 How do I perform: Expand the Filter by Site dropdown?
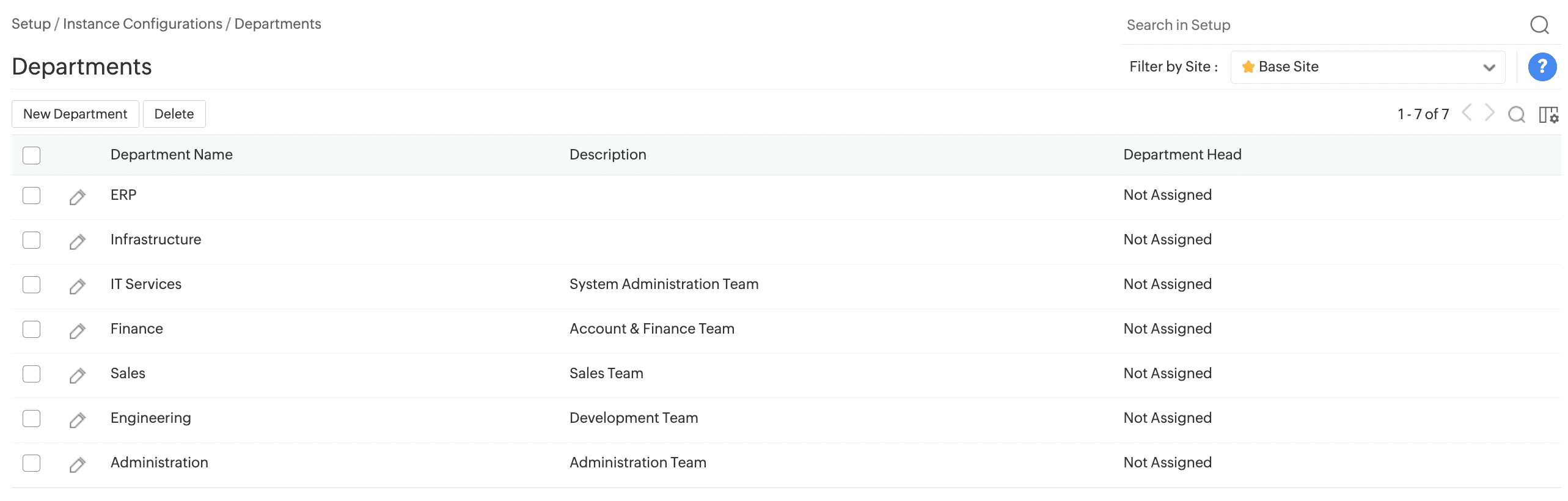(x=1368, y=67)
